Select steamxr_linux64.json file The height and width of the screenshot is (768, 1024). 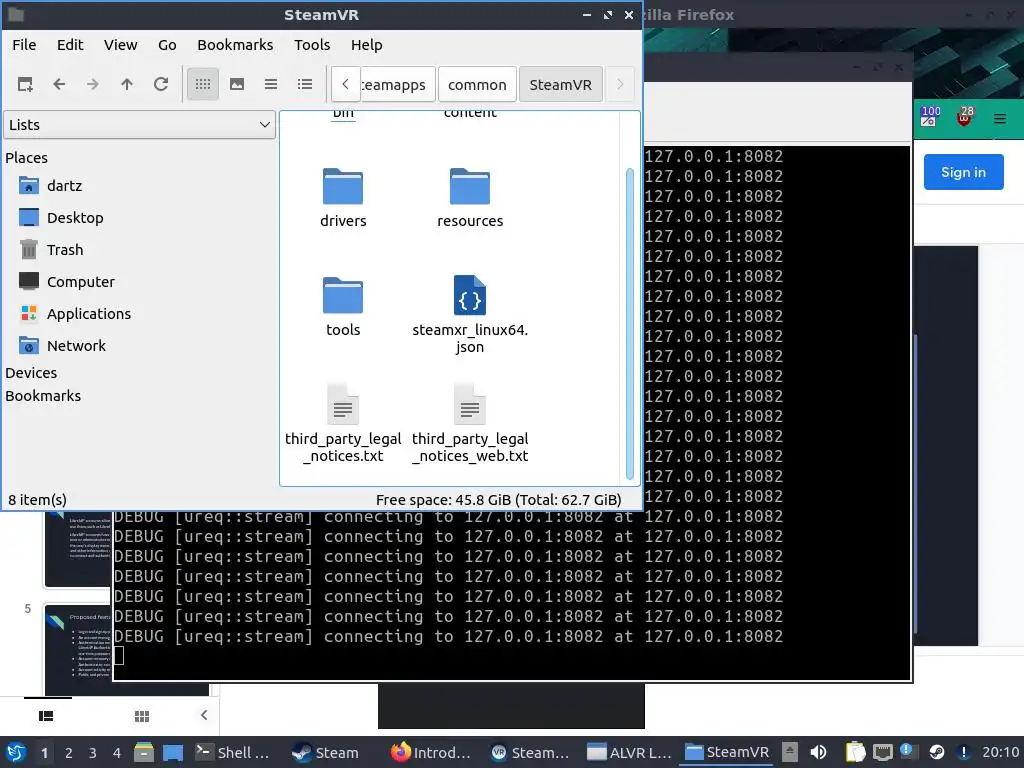(x=470, y=315)
